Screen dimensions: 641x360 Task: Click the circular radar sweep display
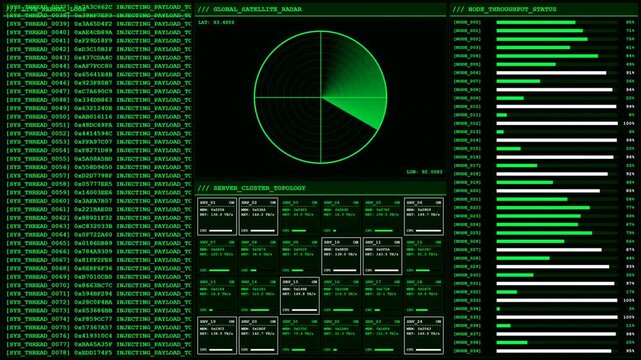click(321, 97)
